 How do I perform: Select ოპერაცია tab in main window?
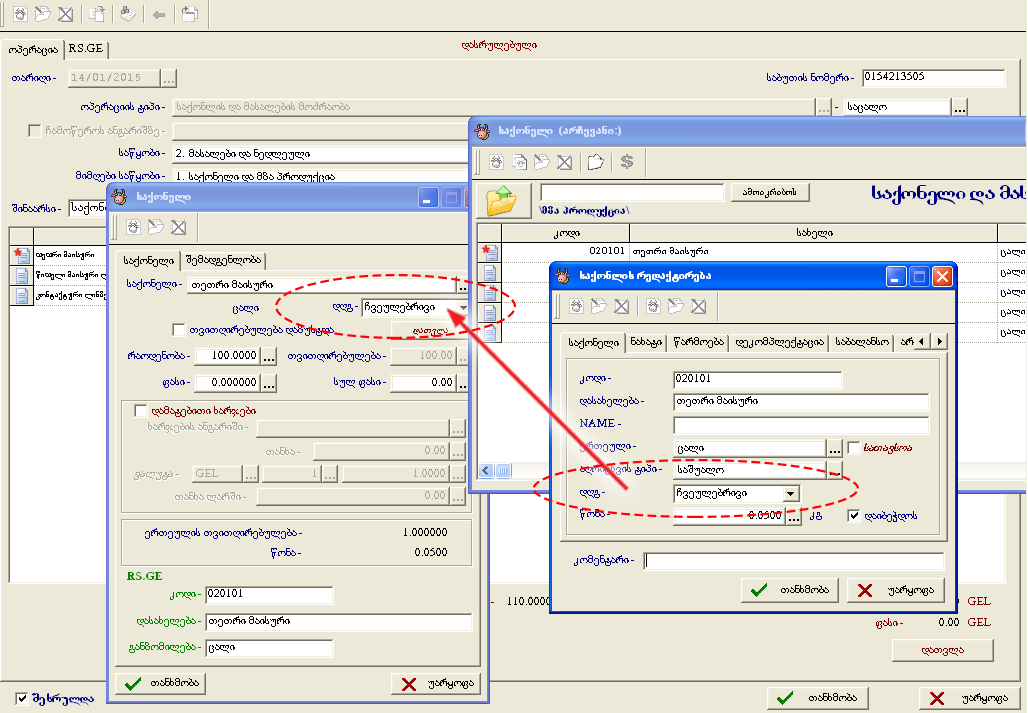pos(33,49)
